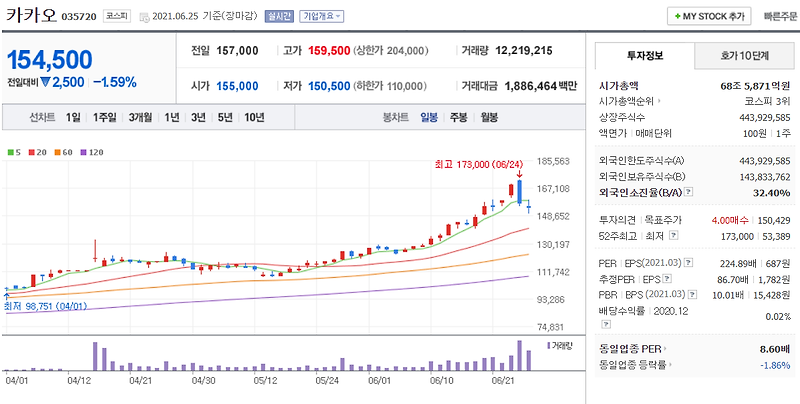
Task: Click the green 5-day moving average swatch
Action: (x=10, y=152)
